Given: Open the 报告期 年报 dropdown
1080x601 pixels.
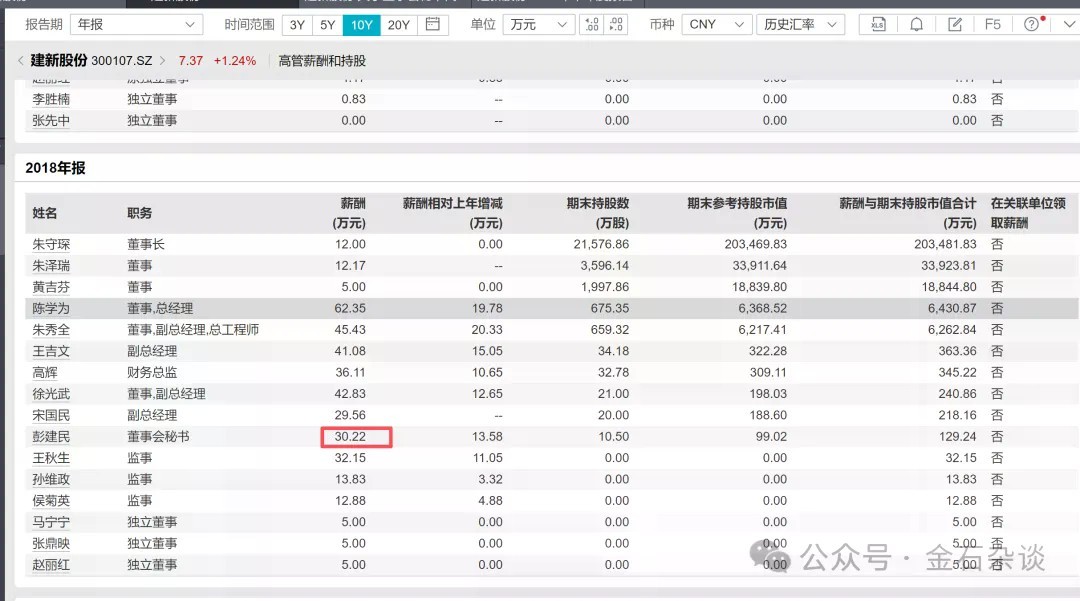Looking at the screenshot, I should (136, 25).
